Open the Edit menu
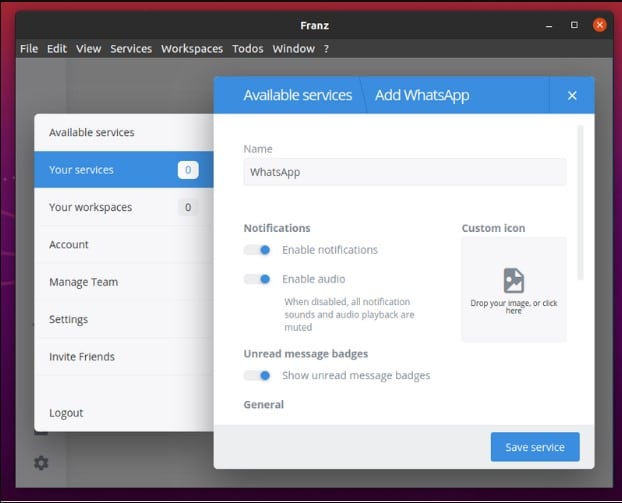 pos(57,48)
